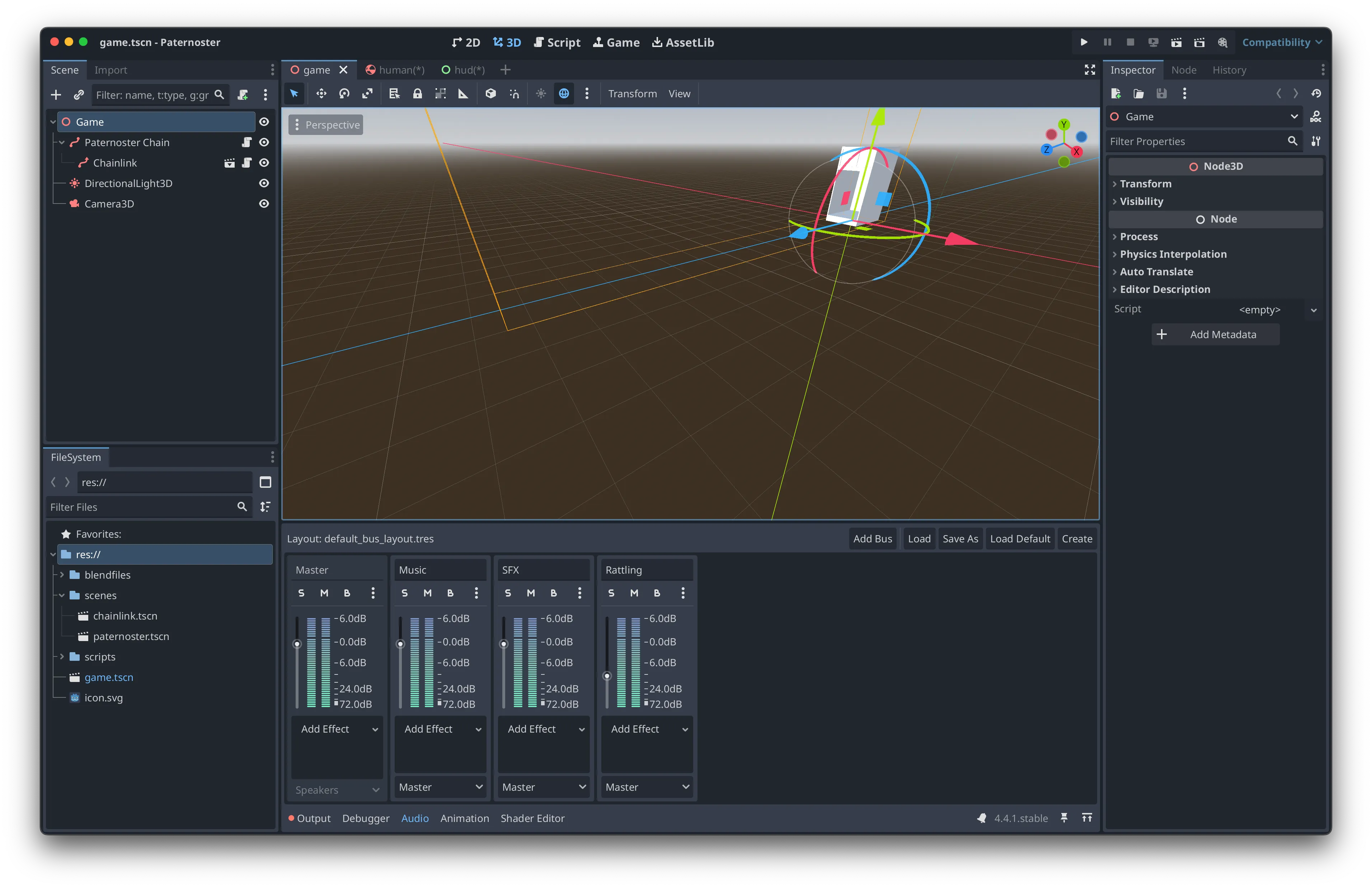1372x888 pixels.
Task: Toggle the preview environment icon
Action: (564, 93)
